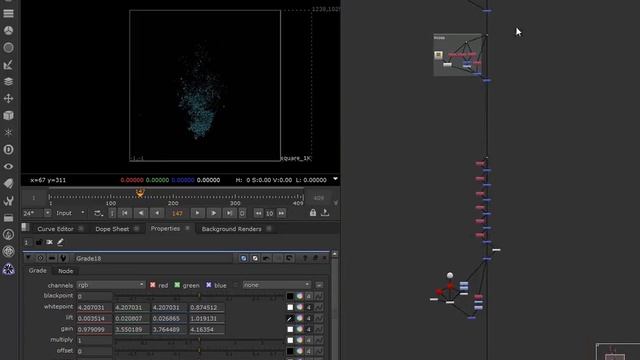The height and width of the screenshot is (360, 640).
Task: Go to last frame button
Action: [x=230, y=213]
